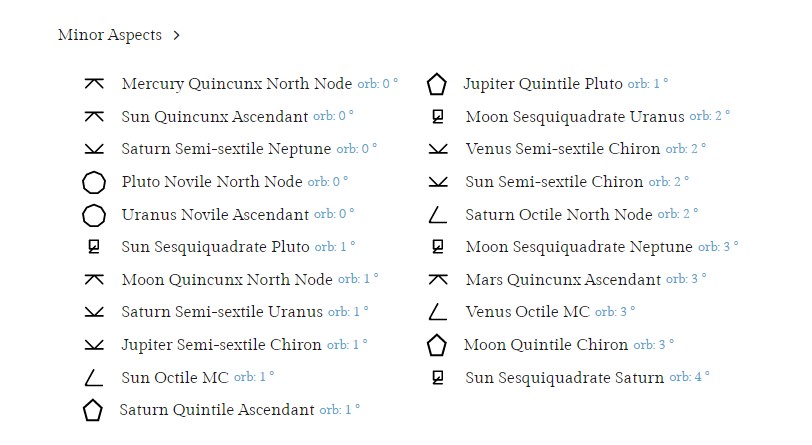Screen dimensions: 812x445
Task: Expand the Minor Aspects chevron arrow
Action: (x=177, y=35)
